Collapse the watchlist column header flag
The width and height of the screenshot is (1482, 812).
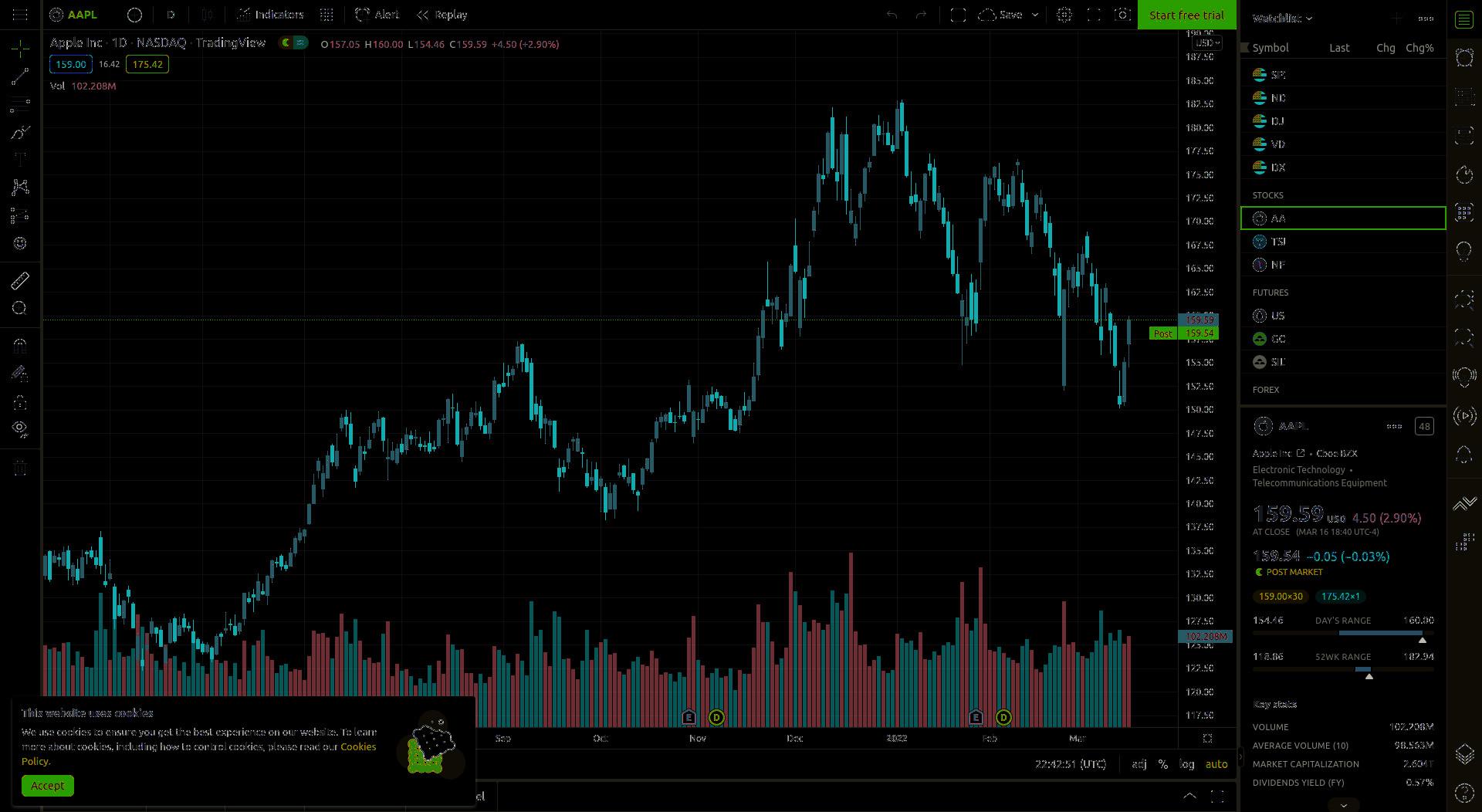1244,48
